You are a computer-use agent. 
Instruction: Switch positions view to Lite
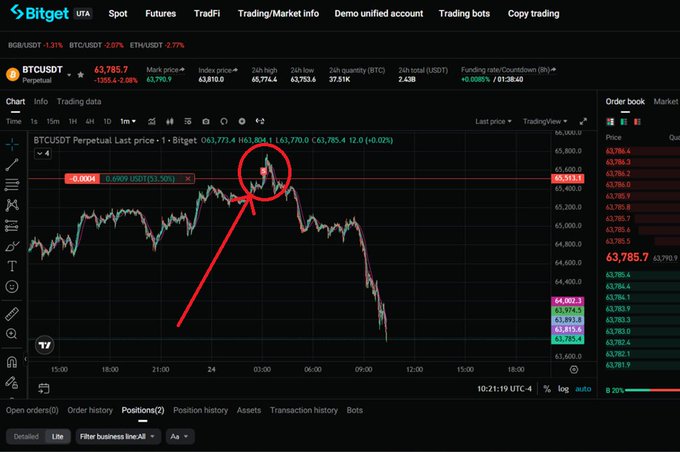tap(58, 436)
